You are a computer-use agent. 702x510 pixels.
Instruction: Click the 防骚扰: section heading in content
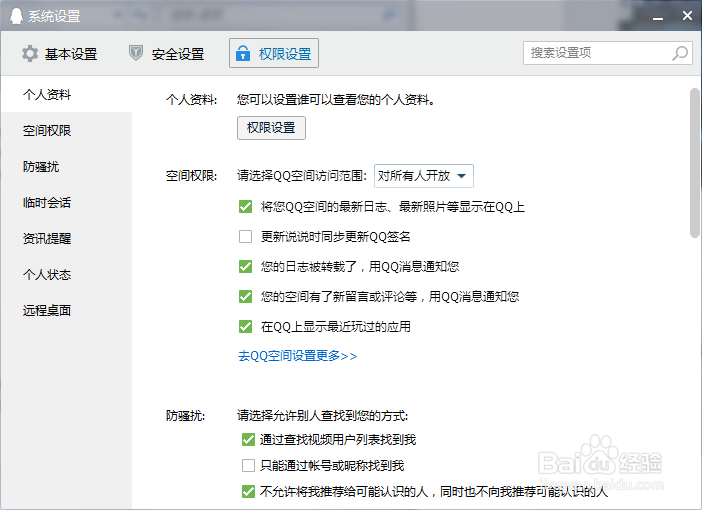pos(185,416)
